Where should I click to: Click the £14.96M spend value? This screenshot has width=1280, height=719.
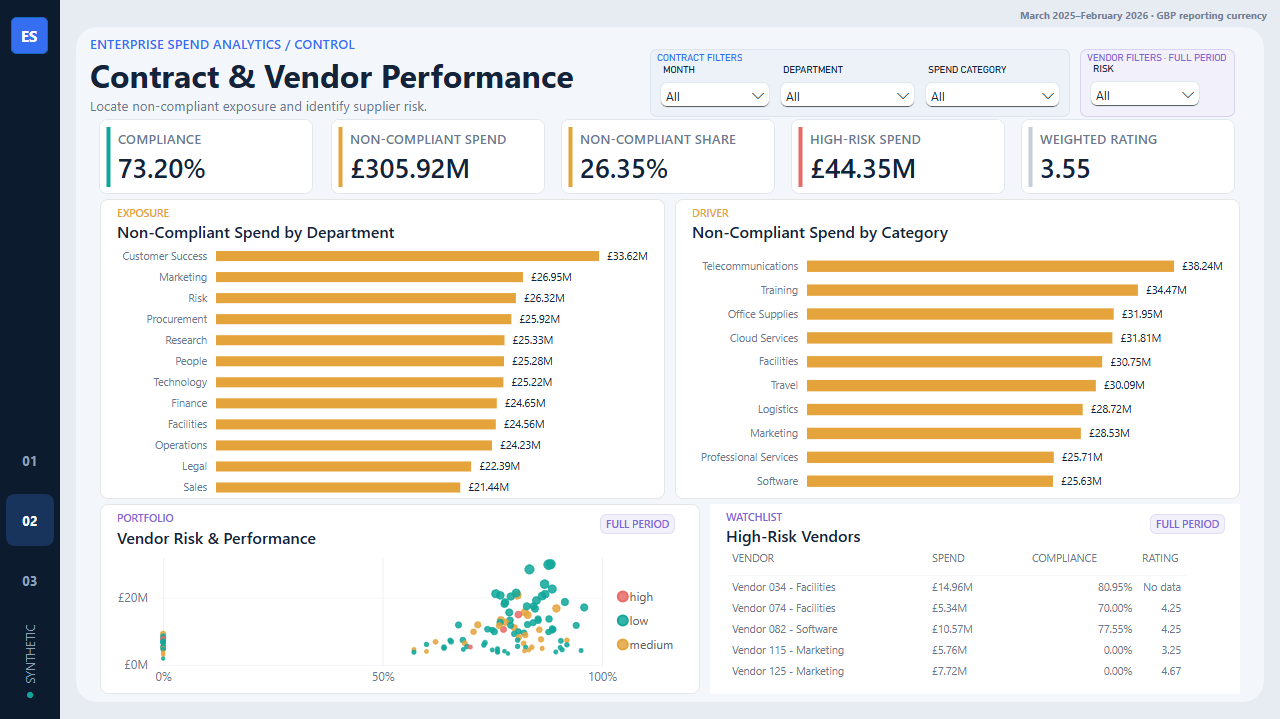(x=952, y=587)
